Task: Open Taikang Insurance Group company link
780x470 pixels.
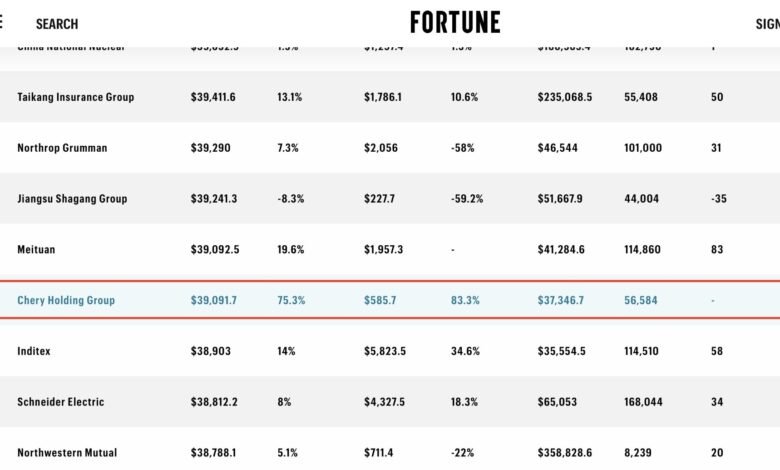Action: (76, 97)
